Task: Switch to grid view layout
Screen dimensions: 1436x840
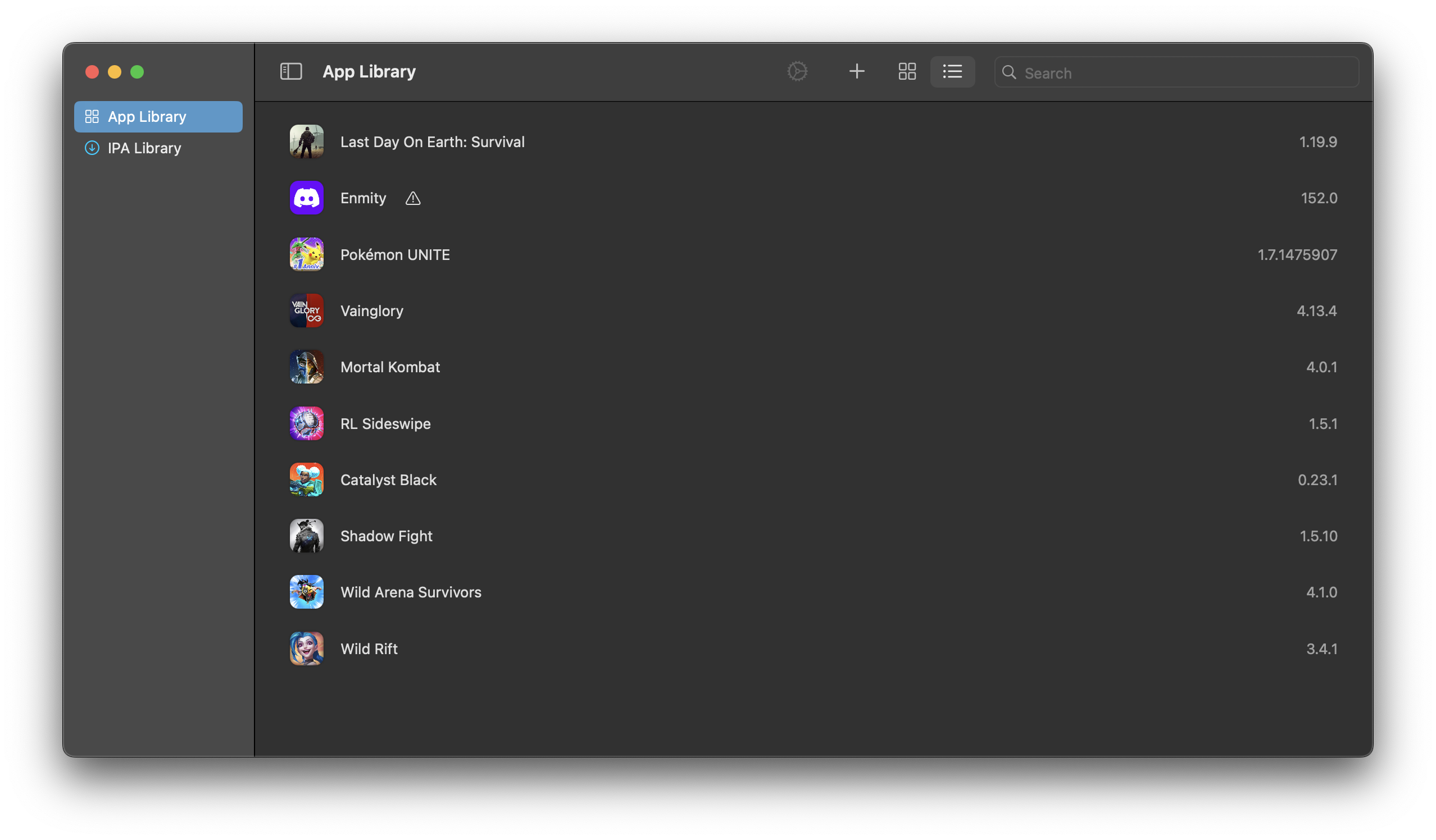Action: (906, 71)
